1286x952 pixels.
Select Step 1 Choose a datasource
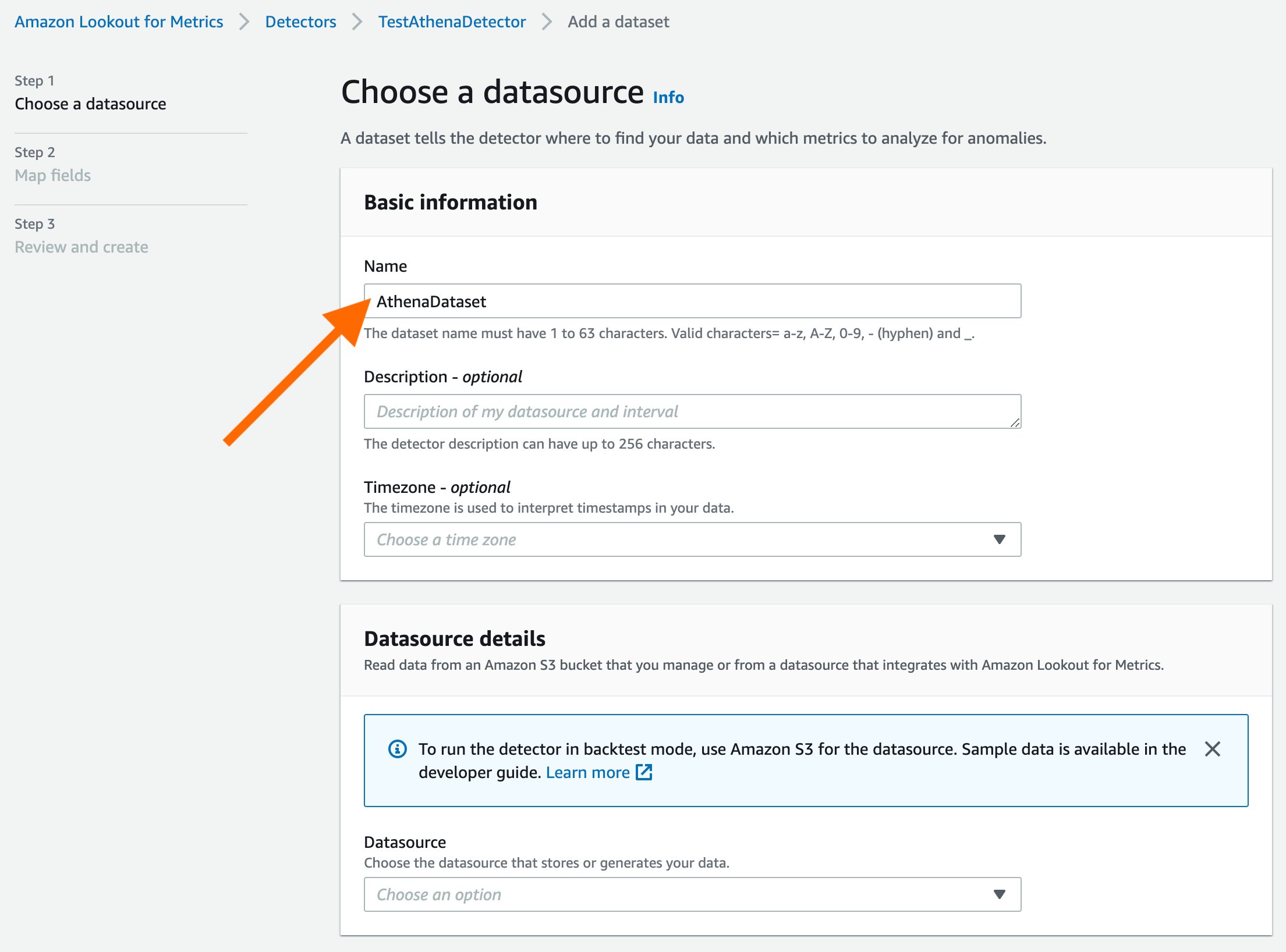coord(90,104)
